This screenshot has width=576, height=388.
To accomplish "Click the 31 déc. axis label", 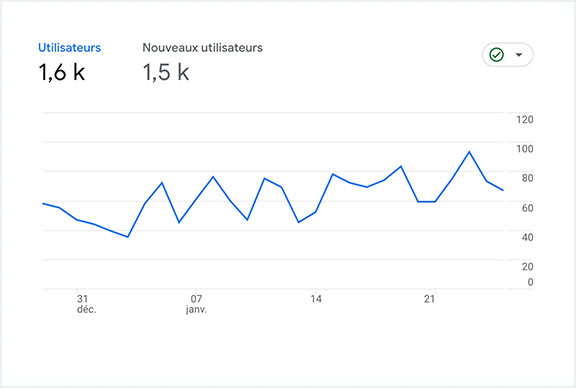I will [86, 304].
